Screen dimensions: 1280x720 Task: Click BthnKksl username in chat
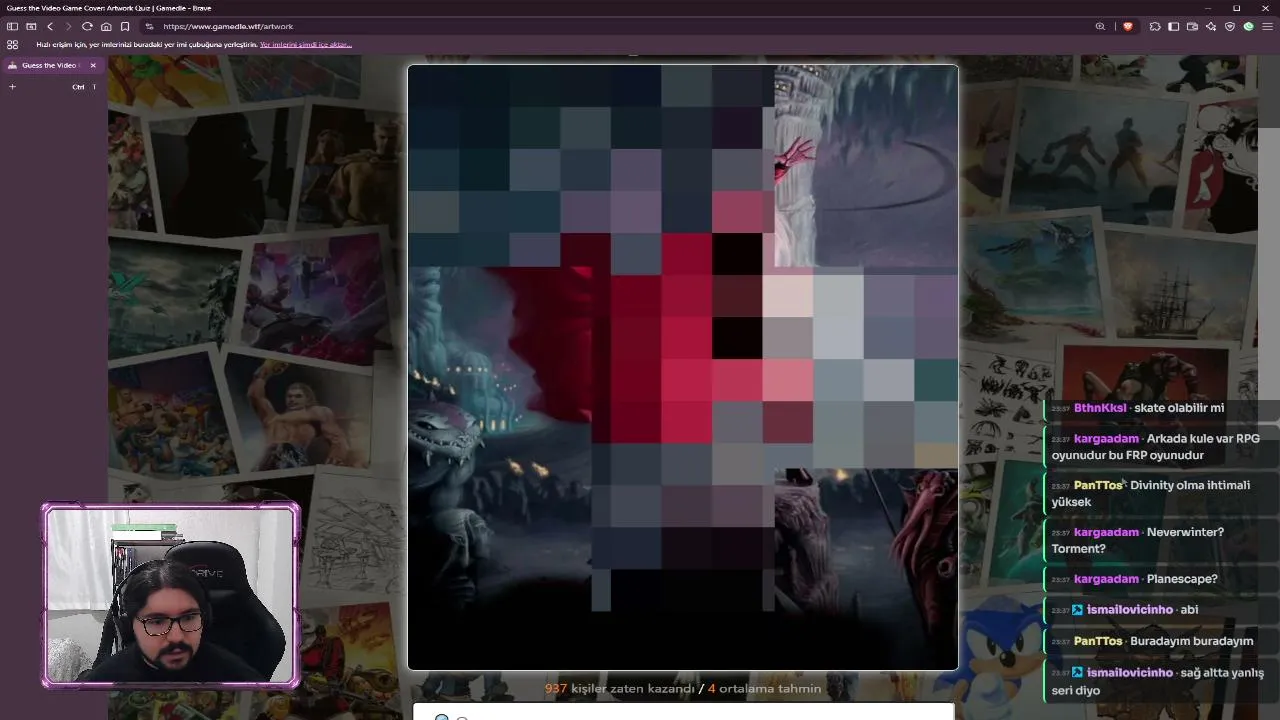point(1099,408)
